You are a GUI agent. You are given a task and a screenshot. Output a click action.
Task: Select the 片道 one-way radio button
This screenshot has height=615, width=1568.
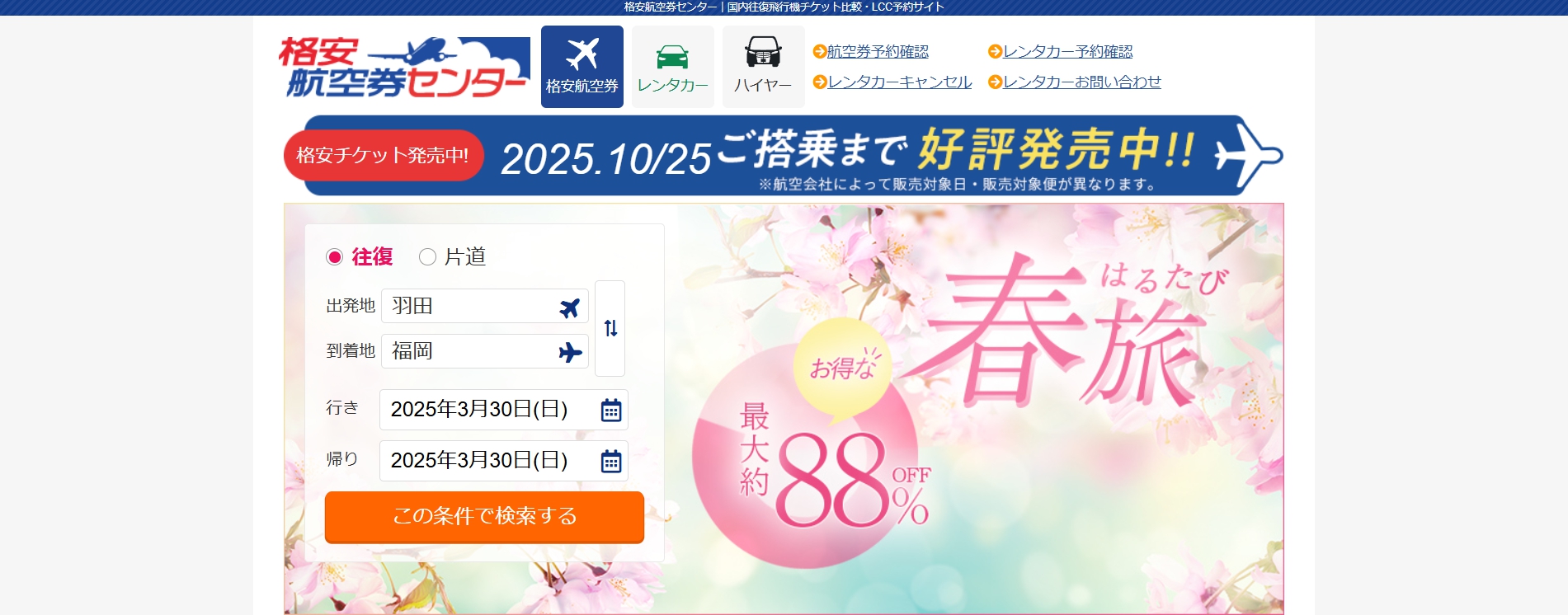click(x=427, y=257)
